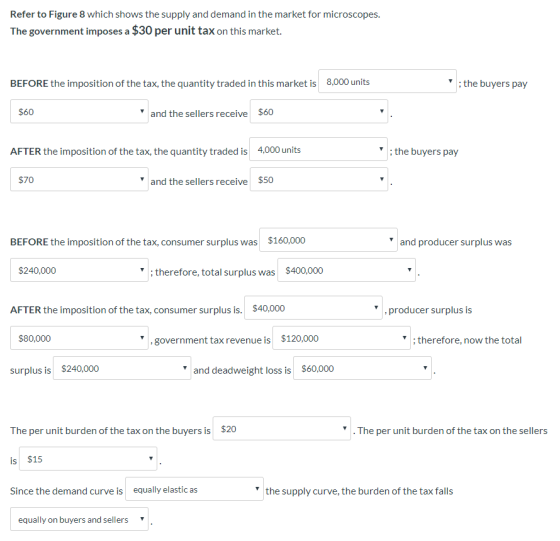Image resolution: width=560 pixels, height=541 pixels.
Task: Open the sellers receive $50 dropdown
Action: click(319, 179)
